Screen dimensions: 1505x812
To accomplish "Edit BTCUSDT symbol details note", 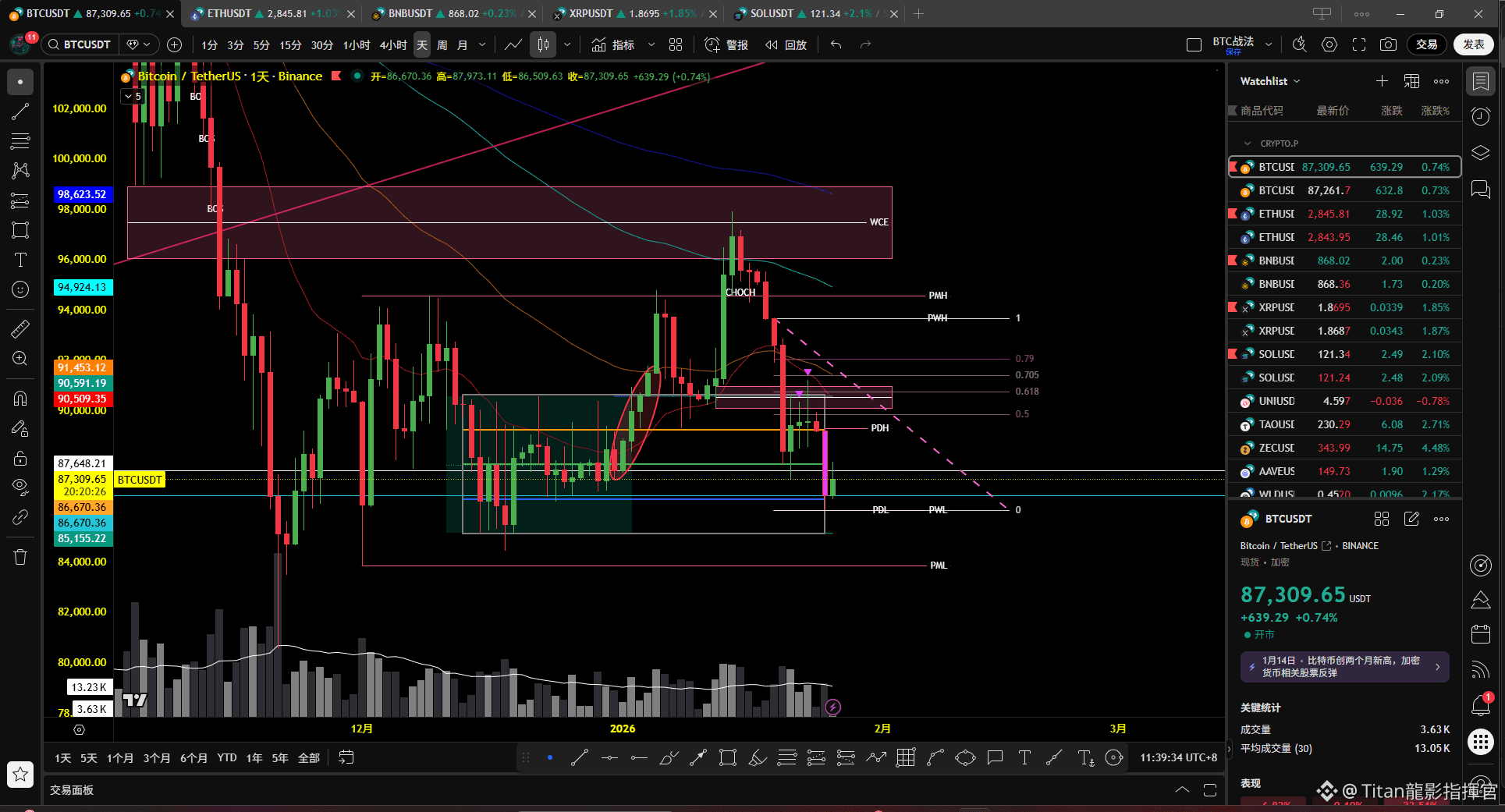I will point(1411,519).
